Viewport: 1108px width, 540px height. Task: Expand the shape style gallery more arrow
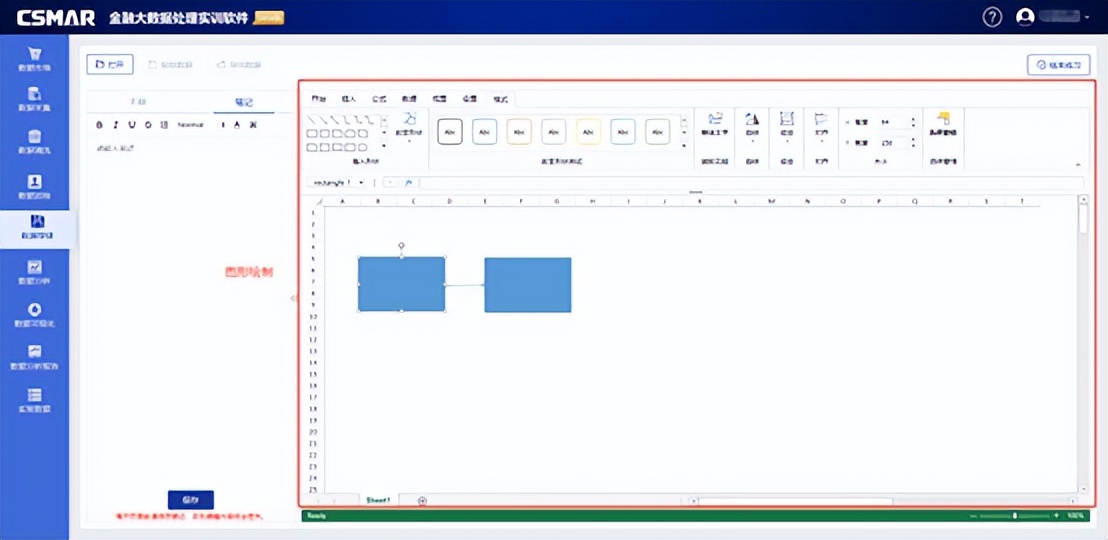click(683, 145)
